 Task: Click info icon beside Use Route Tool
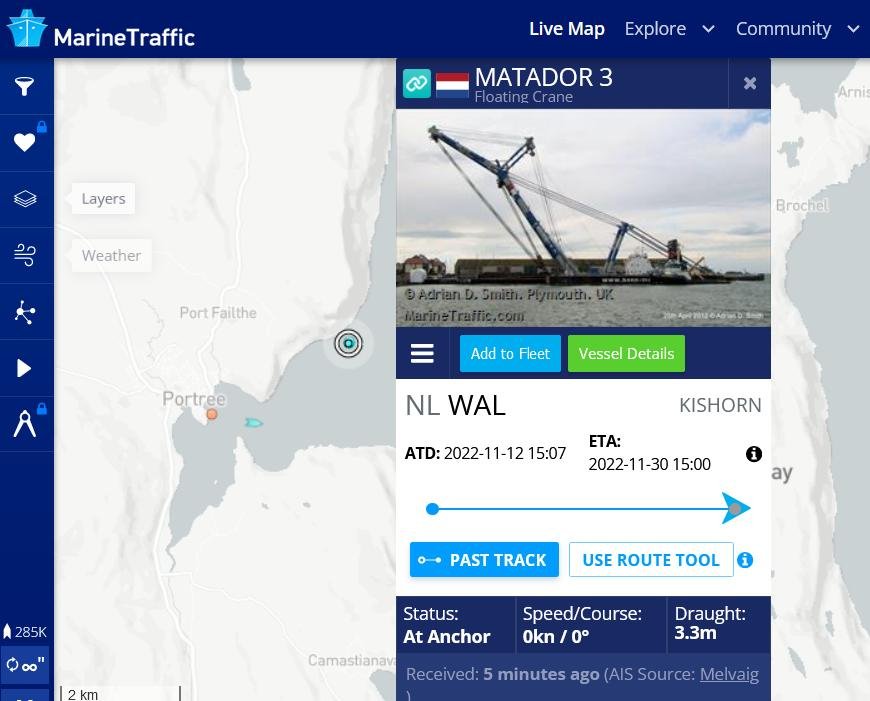[745, 560]
